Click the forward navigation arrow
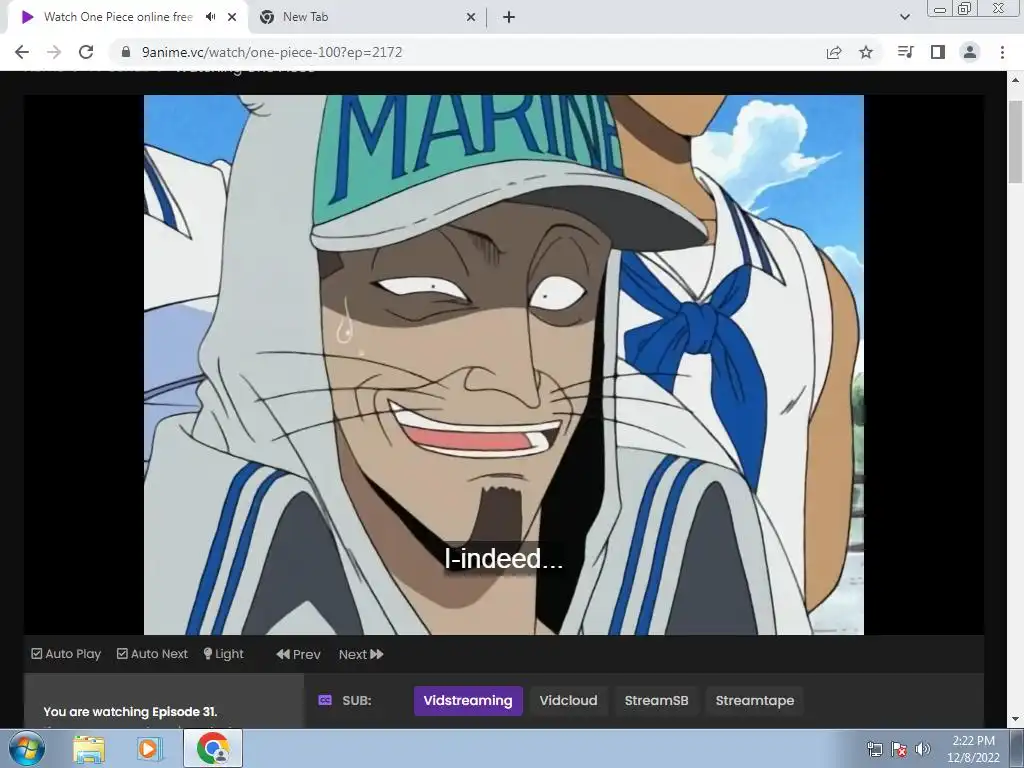Image resolution: width=1024 pixels, height=768 pixels. coord(54,52)
